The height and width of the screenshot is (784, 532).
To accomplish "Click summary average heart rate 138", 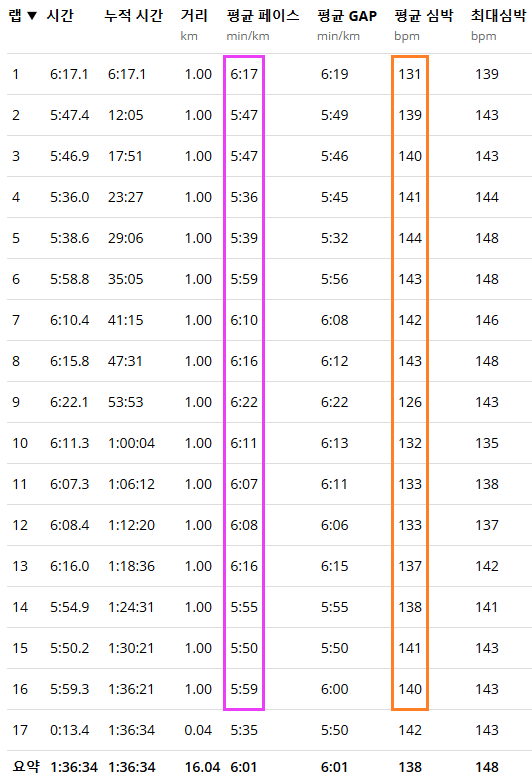I will pyautogui.click(x=410, y=767).
